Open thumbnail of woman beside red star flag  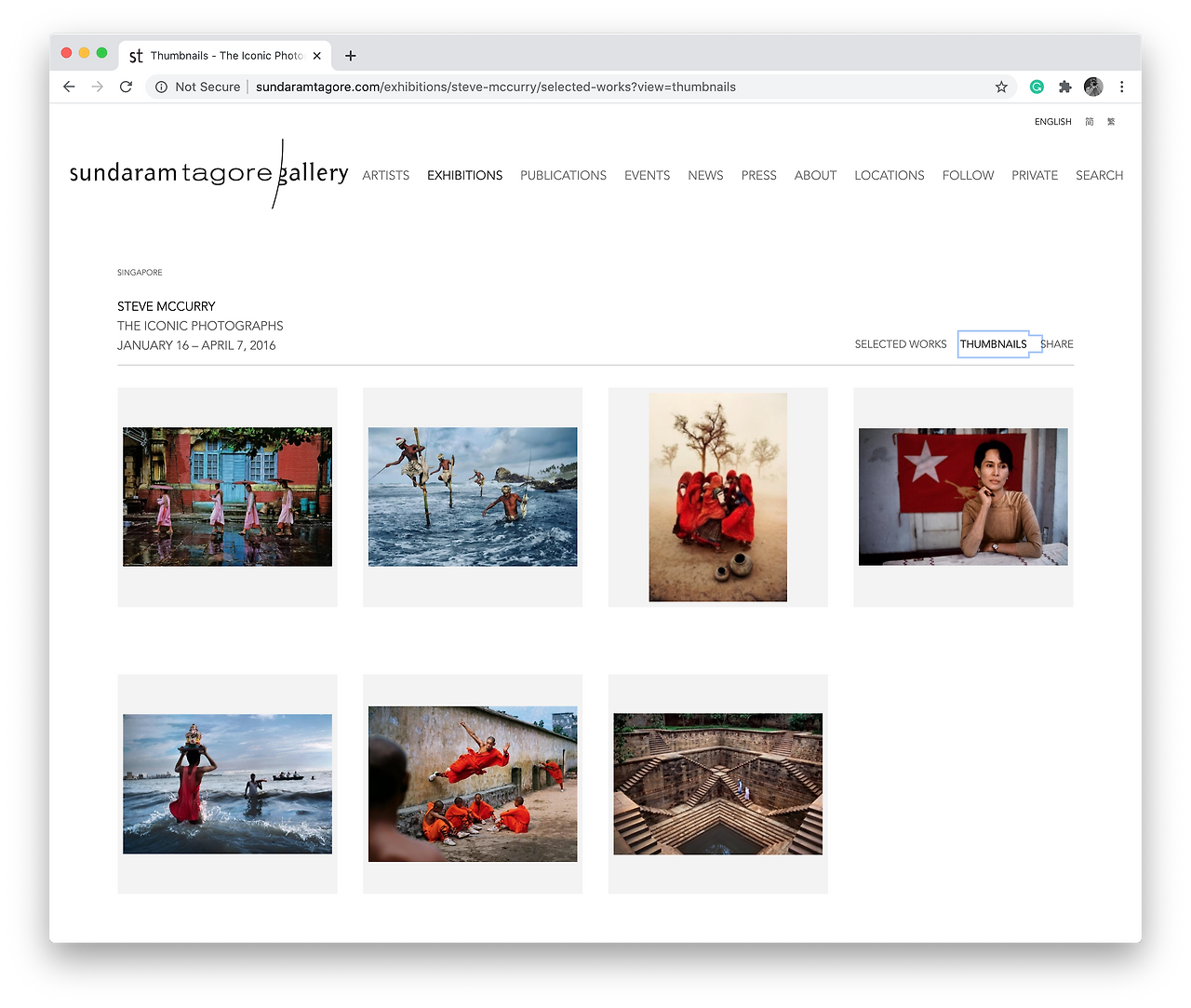coord(963,497)
